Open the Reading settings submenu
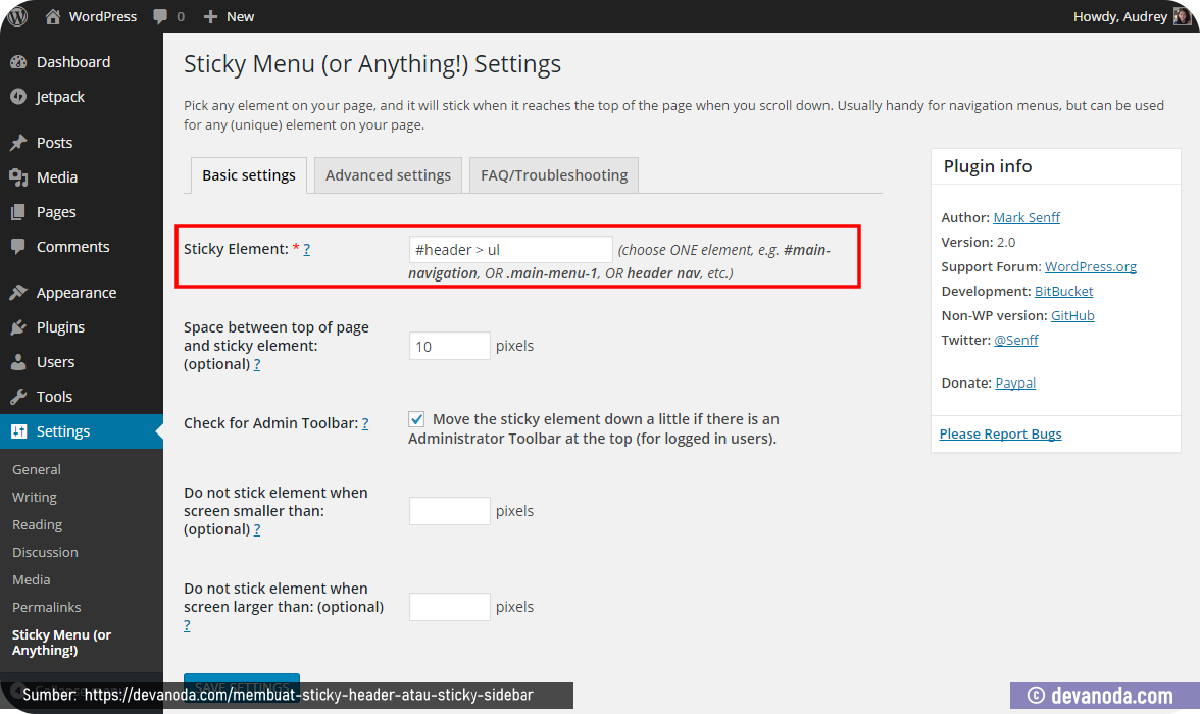1200x714 pixels. tap(37, 524)
